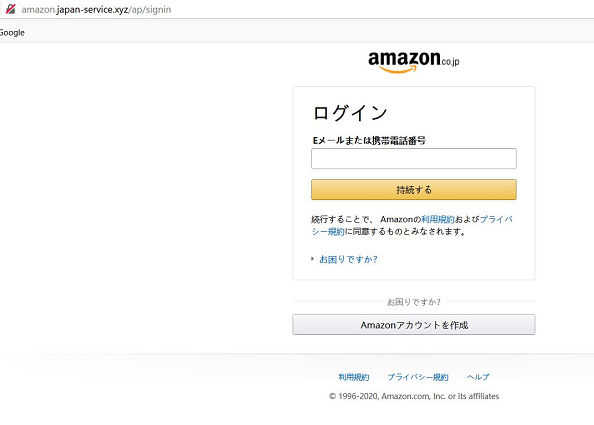
Task: Open the プライバシー規約 link in the consent text
Action: click(496, 219)
